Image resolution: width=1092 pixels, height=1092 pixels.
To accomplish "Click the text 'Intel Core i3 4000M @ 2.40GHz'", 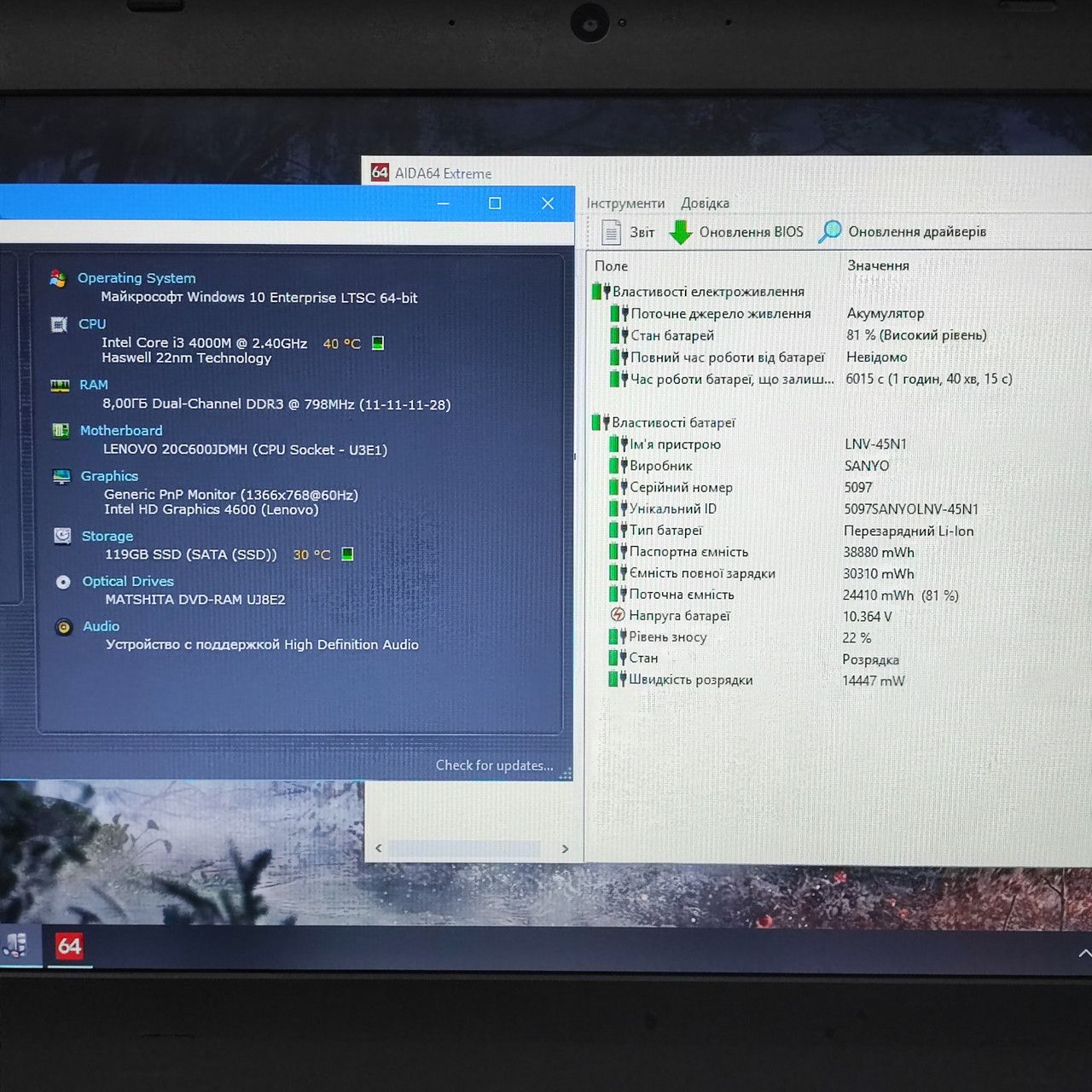I will (204, 343).
